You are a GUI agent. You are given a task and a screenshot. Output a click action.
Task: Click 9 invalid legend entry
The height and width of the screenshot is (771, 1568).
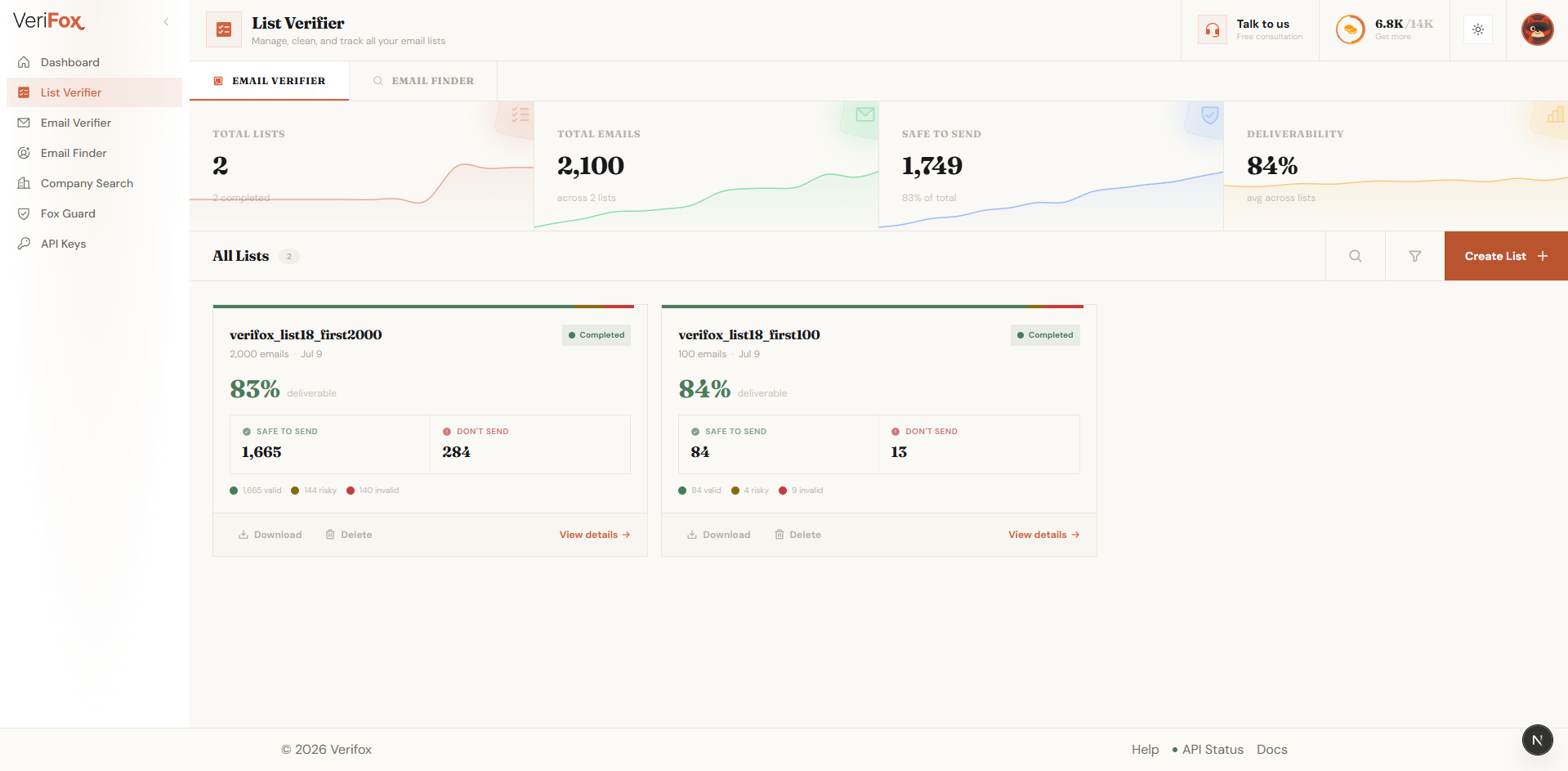(x=801, y=491)
